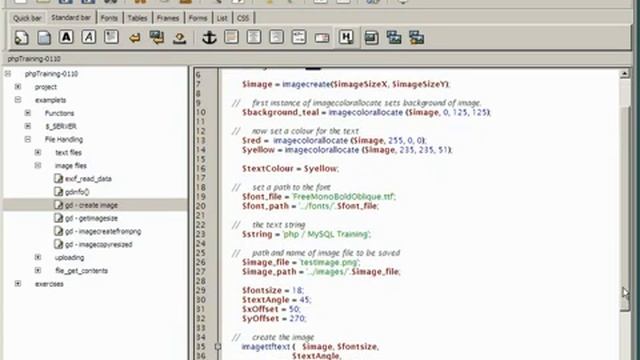Expand the uploading folder node
The height and width of the screenshot is (360, 640).
pos(38,258)
